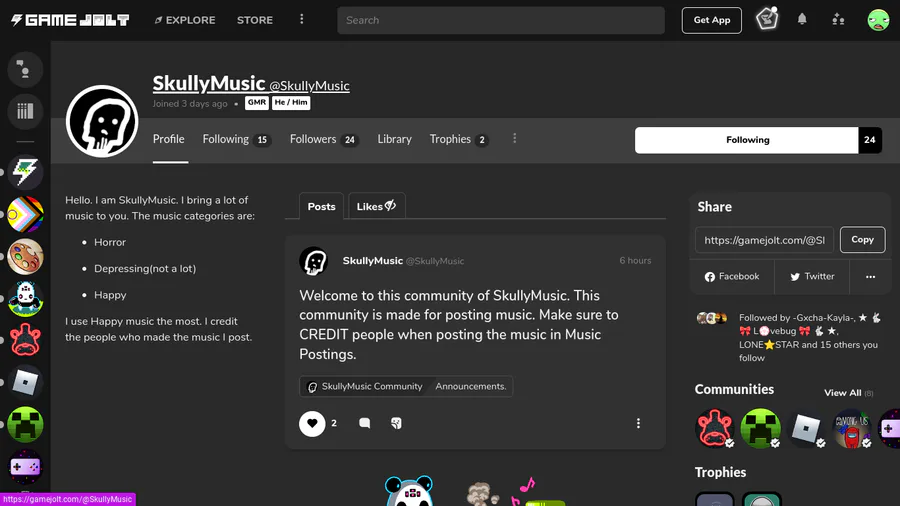This screenshot has width=900, height=506.
Task: Click the Happy bullet item
Action: pyautogui.click(x=110, y=295)
